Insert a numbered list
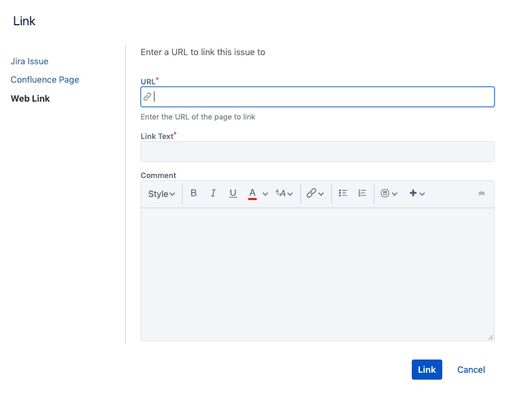506x394 pixels. pyautogui.click(x=362, y=193)
